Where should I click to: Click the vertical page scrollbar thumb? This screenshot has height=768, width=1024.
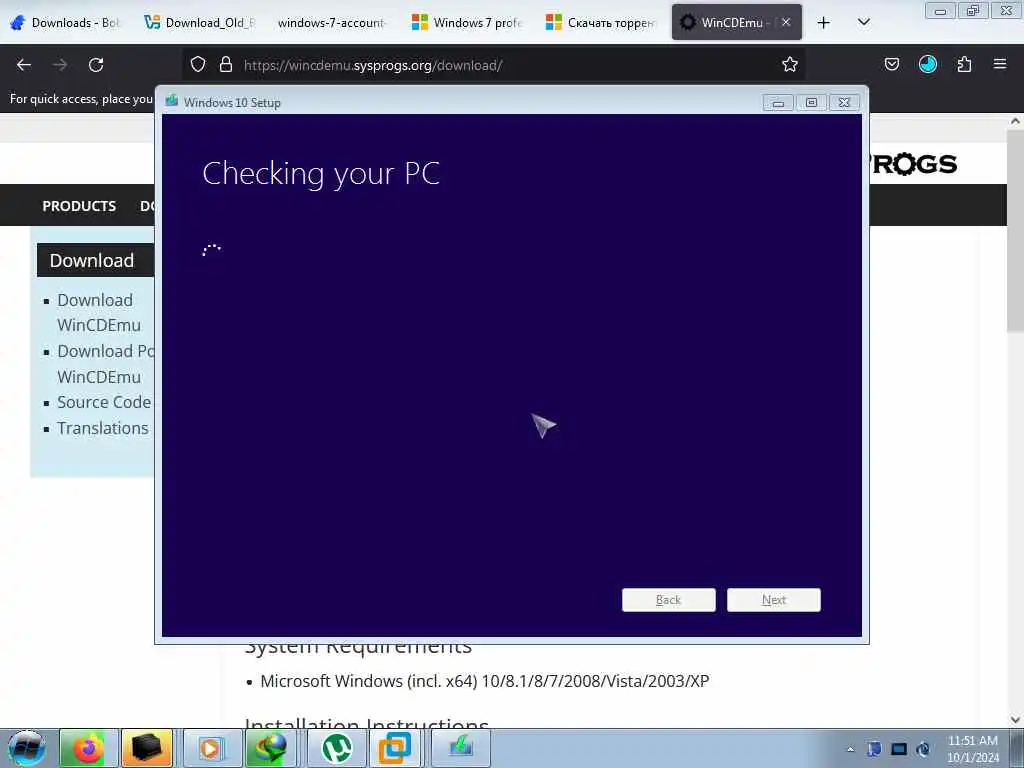pyautogui.click(x=1015, y=229)
